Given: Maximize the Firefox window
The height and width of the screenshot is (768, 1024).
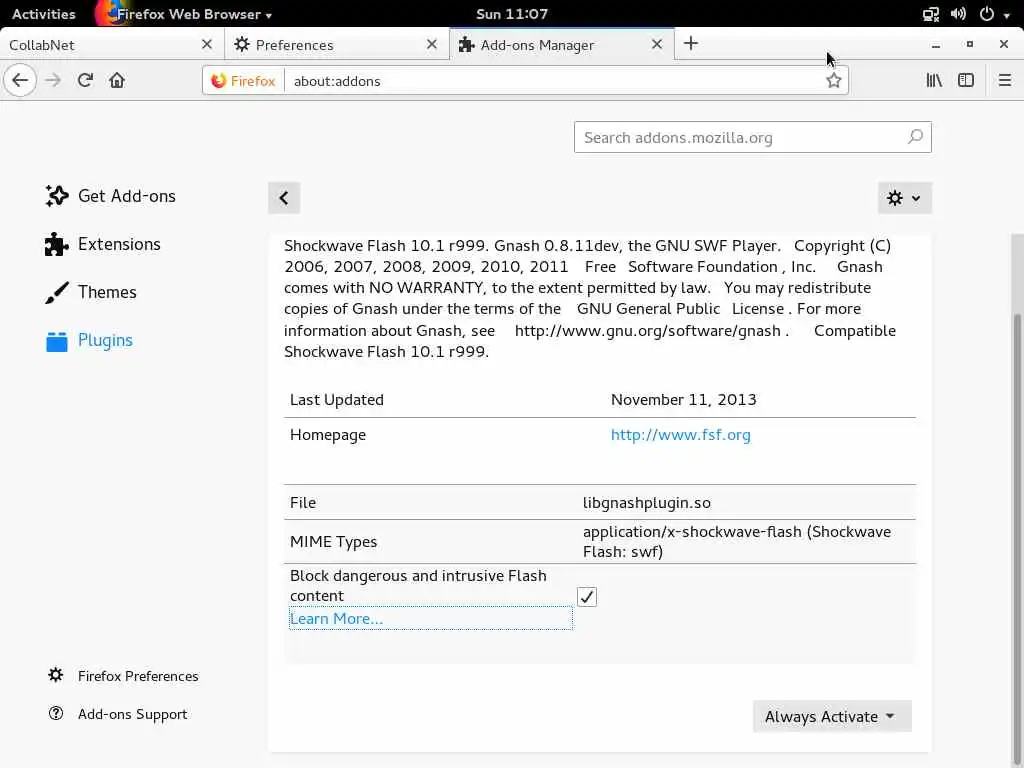Looking at the screenshot, I should (970, 44).
